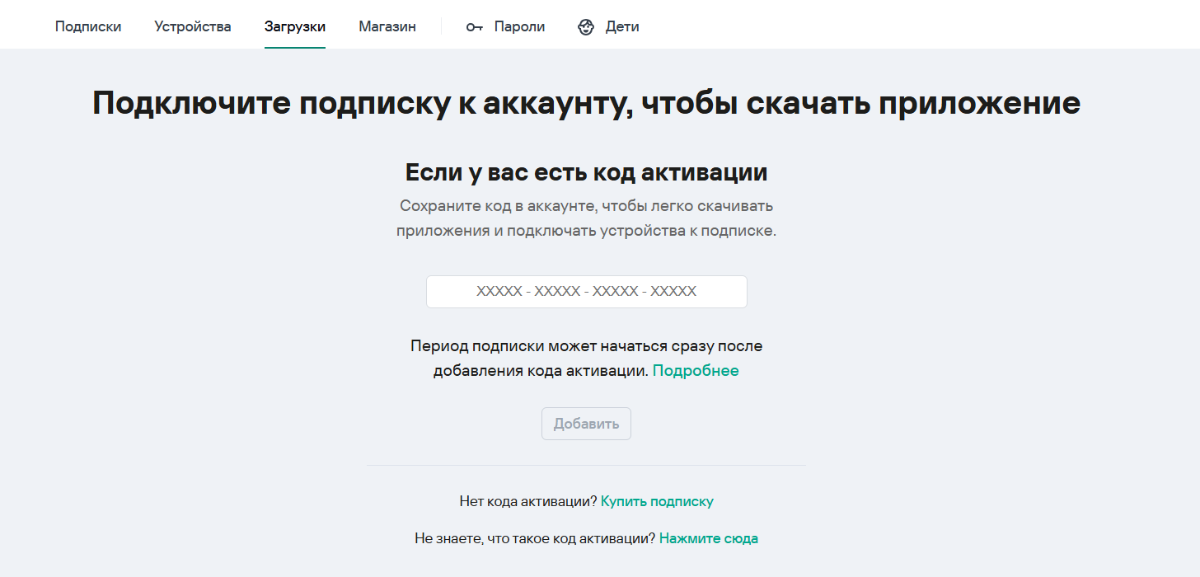The width and height of the screenshot is (1200, 577).
Task: Click the paragraph starting Сохраните код в аккаунте
Action: click(x=586, y=218)
